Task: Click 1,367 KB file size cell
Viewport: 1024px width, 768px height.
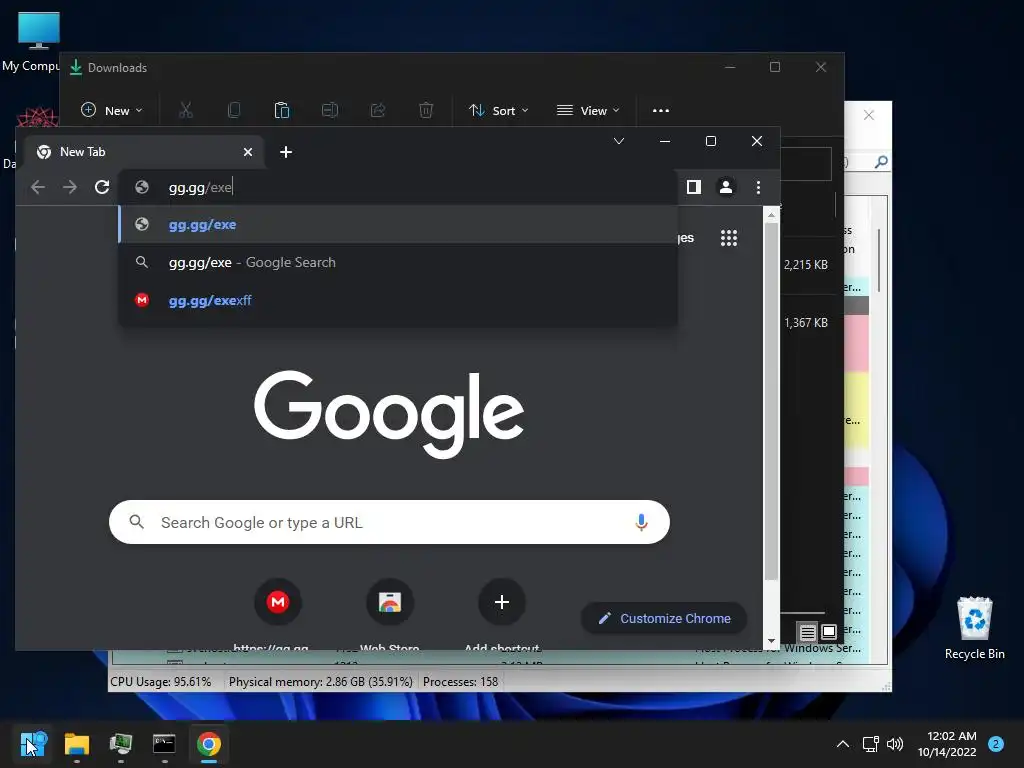Action: pyautogui.click(x=806, y=323)
